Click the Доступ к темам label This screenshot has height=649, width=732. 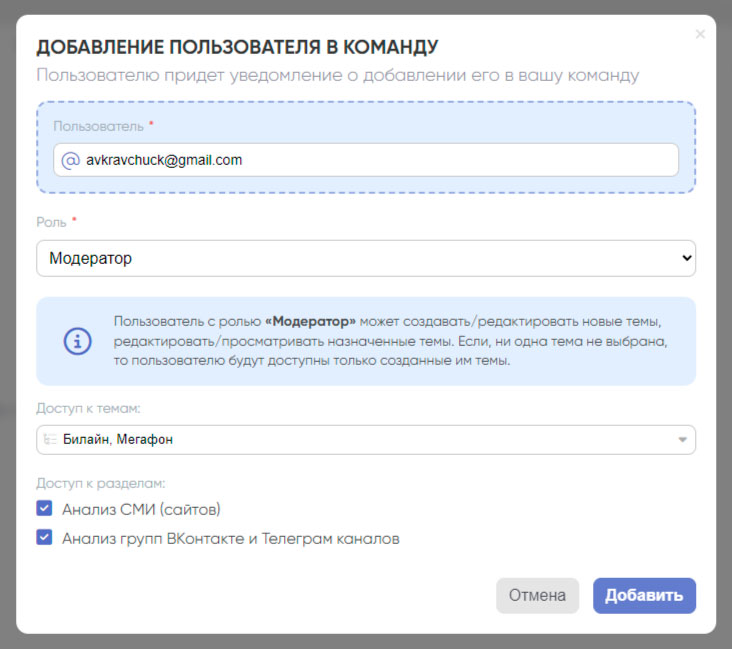tap(88, 408)
